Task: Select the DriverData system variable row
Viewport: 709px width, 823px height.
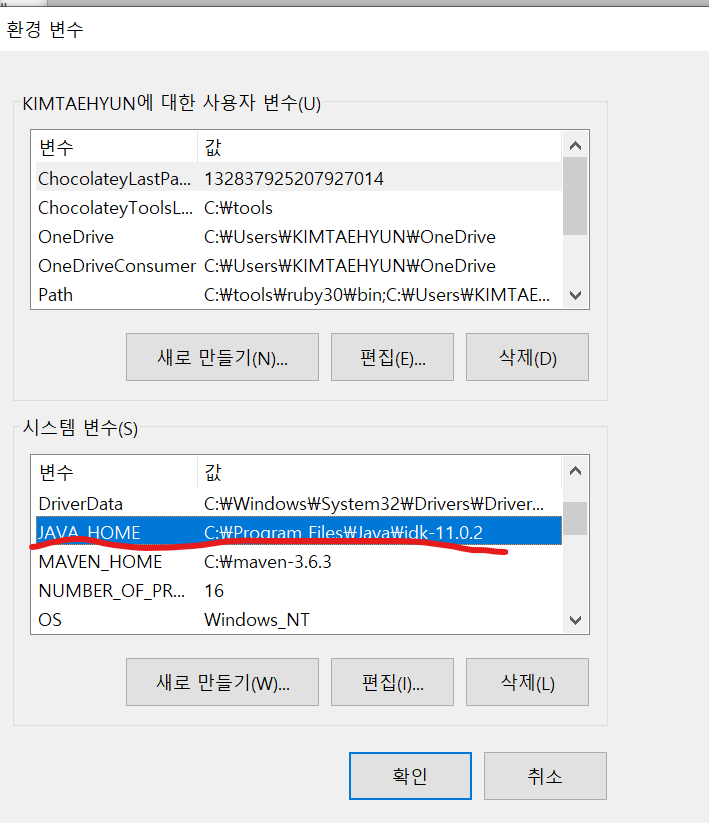Action: coord(299,503)
